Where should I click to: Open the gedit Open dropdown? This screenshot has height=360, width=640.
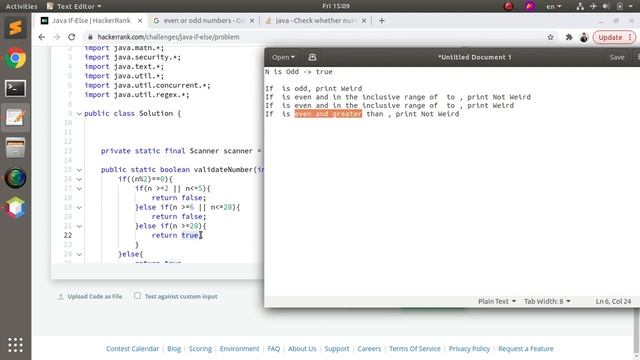tap(283, 57)
